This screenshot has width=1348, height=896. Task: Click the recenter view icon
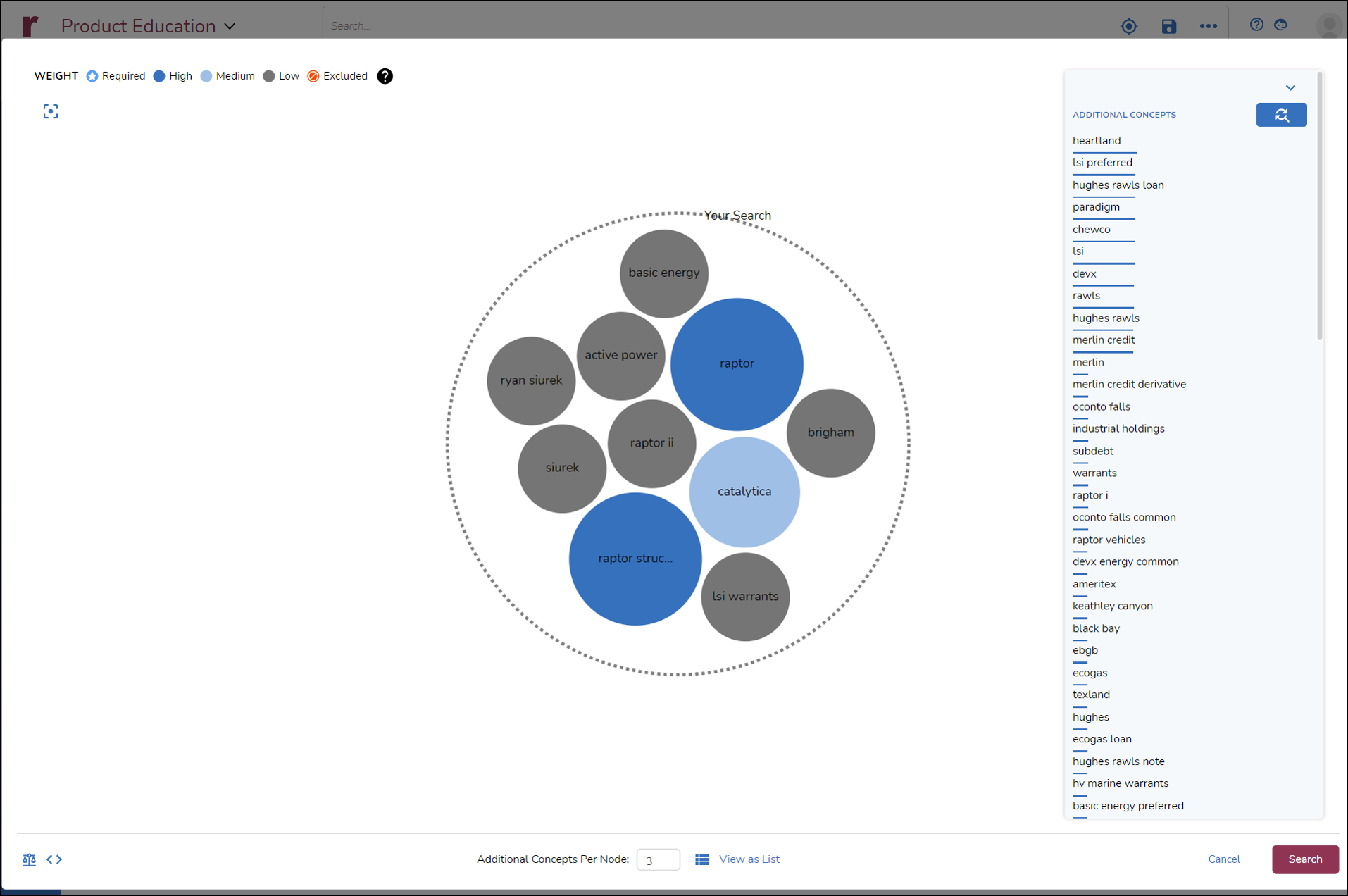(x=51, y=111)
